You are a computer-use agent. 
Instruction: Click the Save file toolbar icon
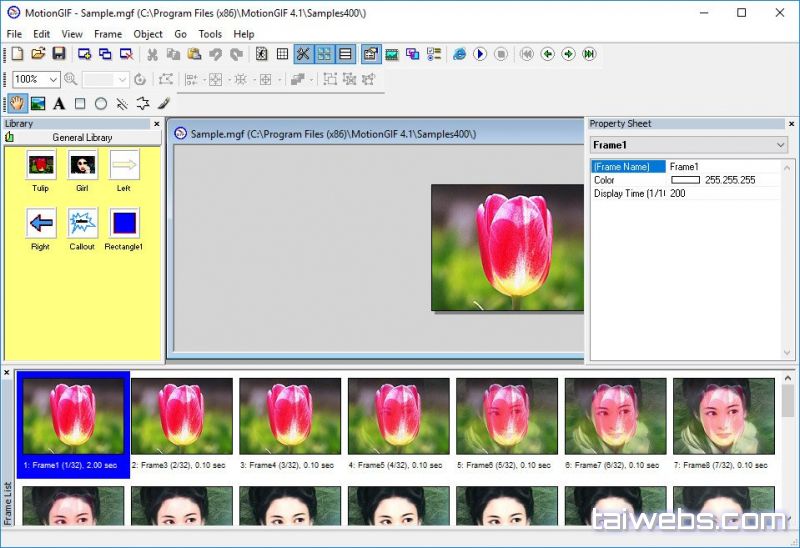59,54
